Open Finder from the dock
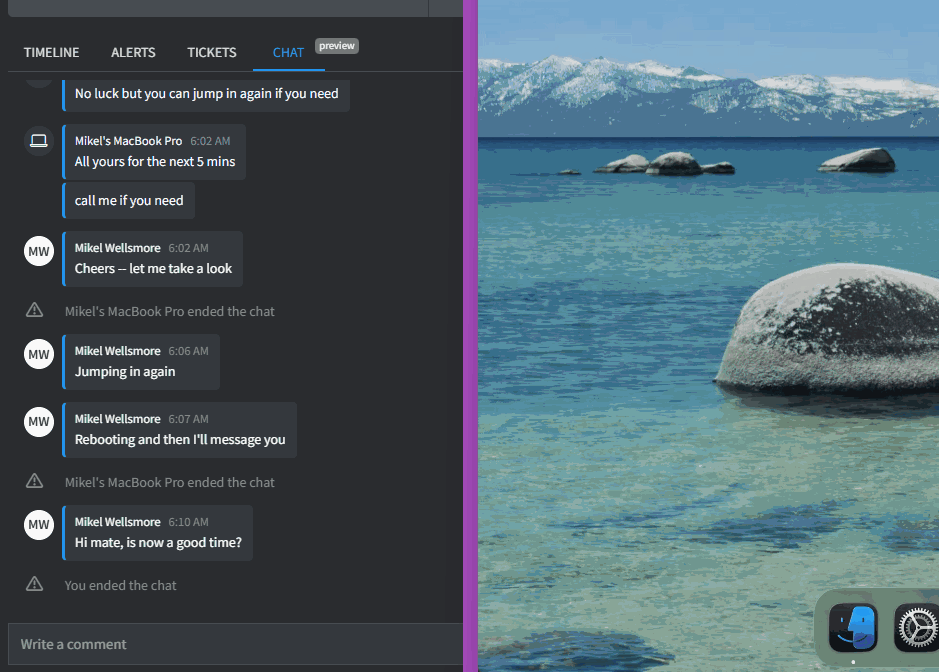This screenshot has width=939, height=672. coord(853,628)
